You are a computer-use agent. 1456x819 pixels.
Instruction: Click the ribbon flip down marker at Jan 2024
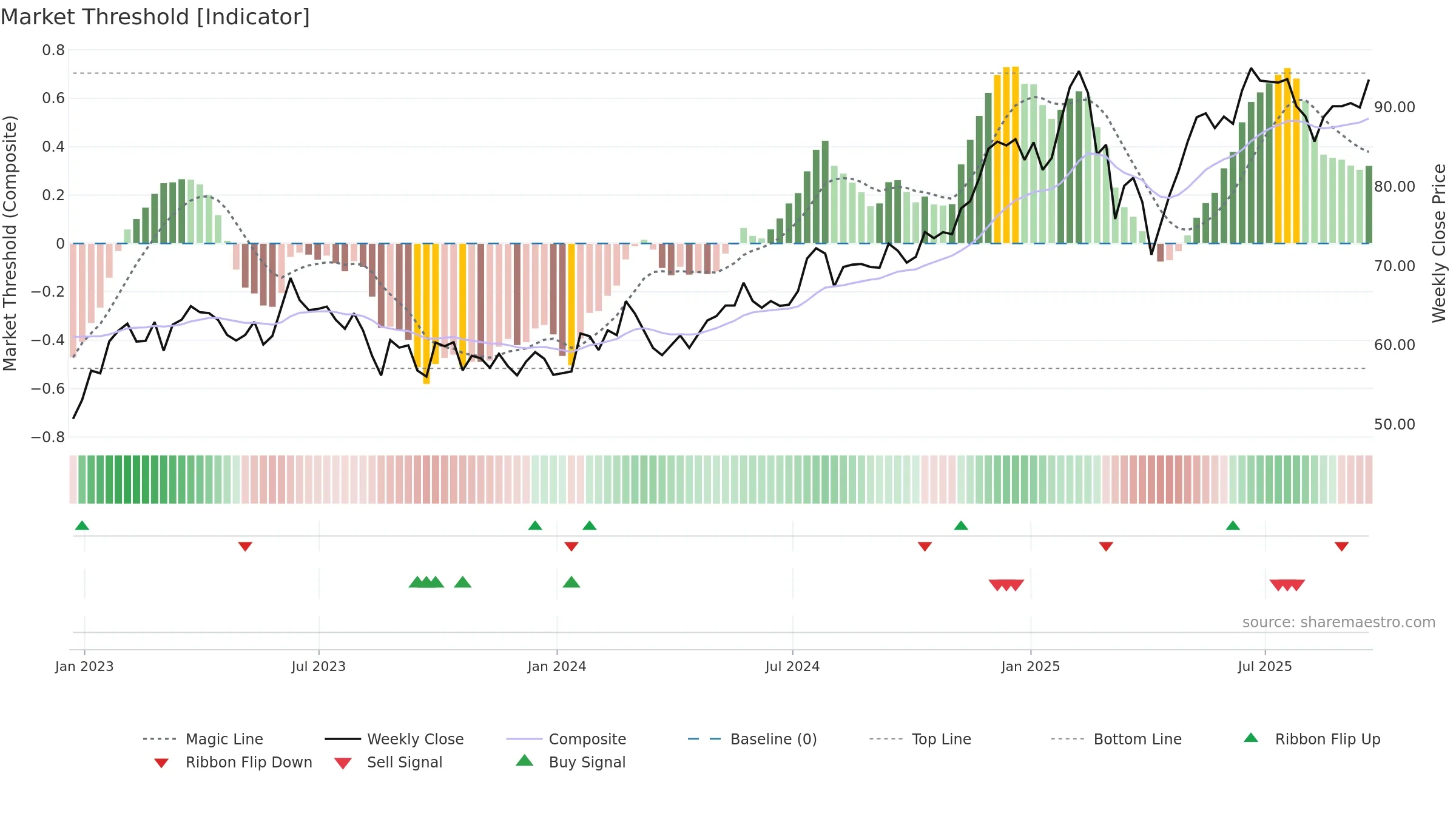(571, 547)
